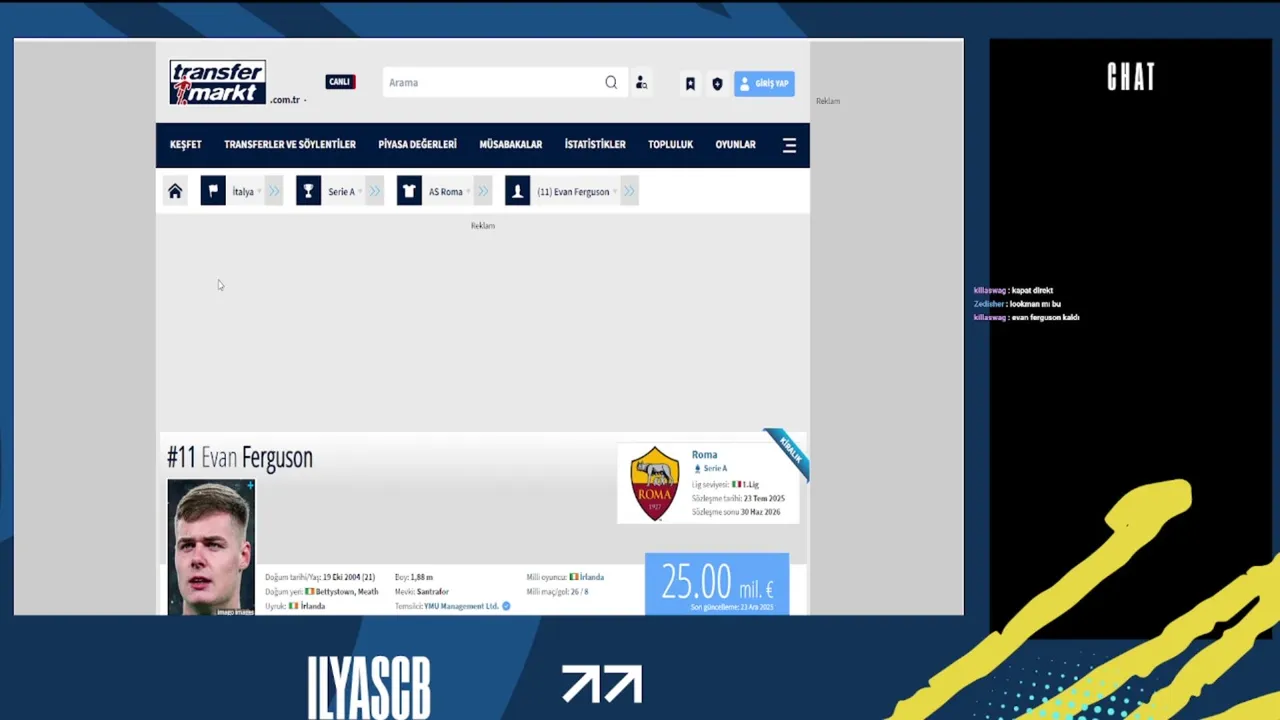The image size is (1280, 720).
Task: Click the double-arrow after Serie A
Action: point(375,191)
